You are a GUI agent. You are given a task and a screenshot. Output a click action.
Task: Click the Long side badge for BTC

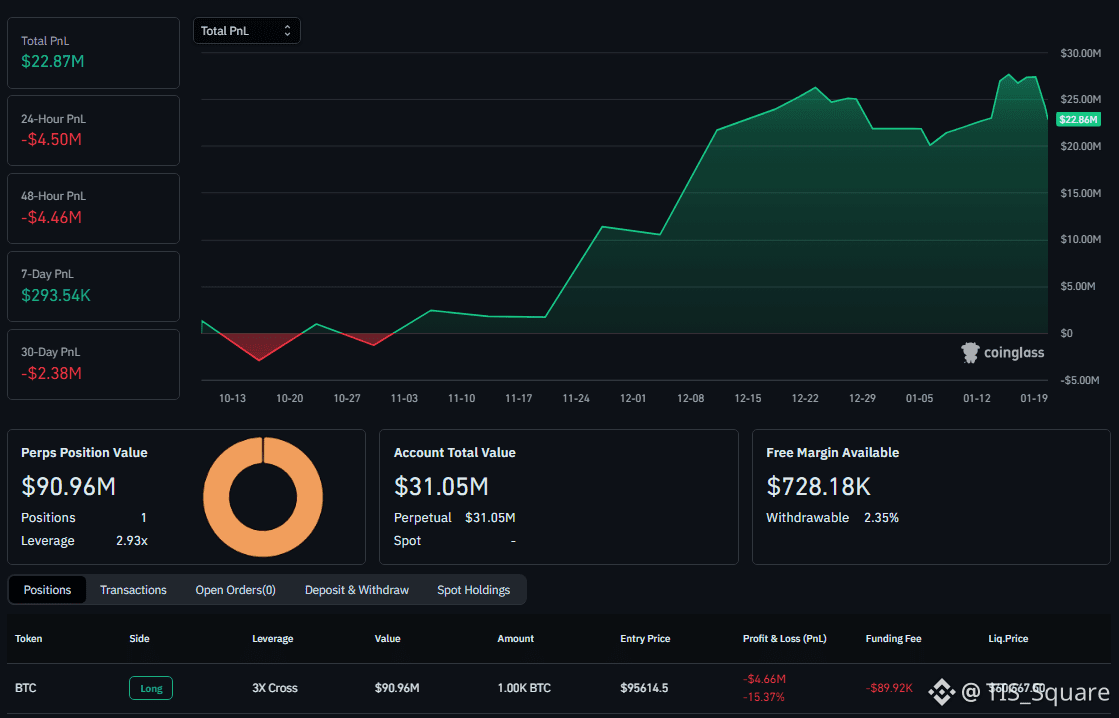(151, 688)
